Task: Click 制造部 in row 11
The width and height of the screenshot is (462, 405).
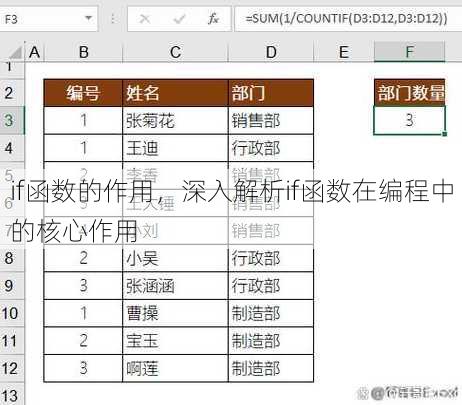Action: pos(271,341)
